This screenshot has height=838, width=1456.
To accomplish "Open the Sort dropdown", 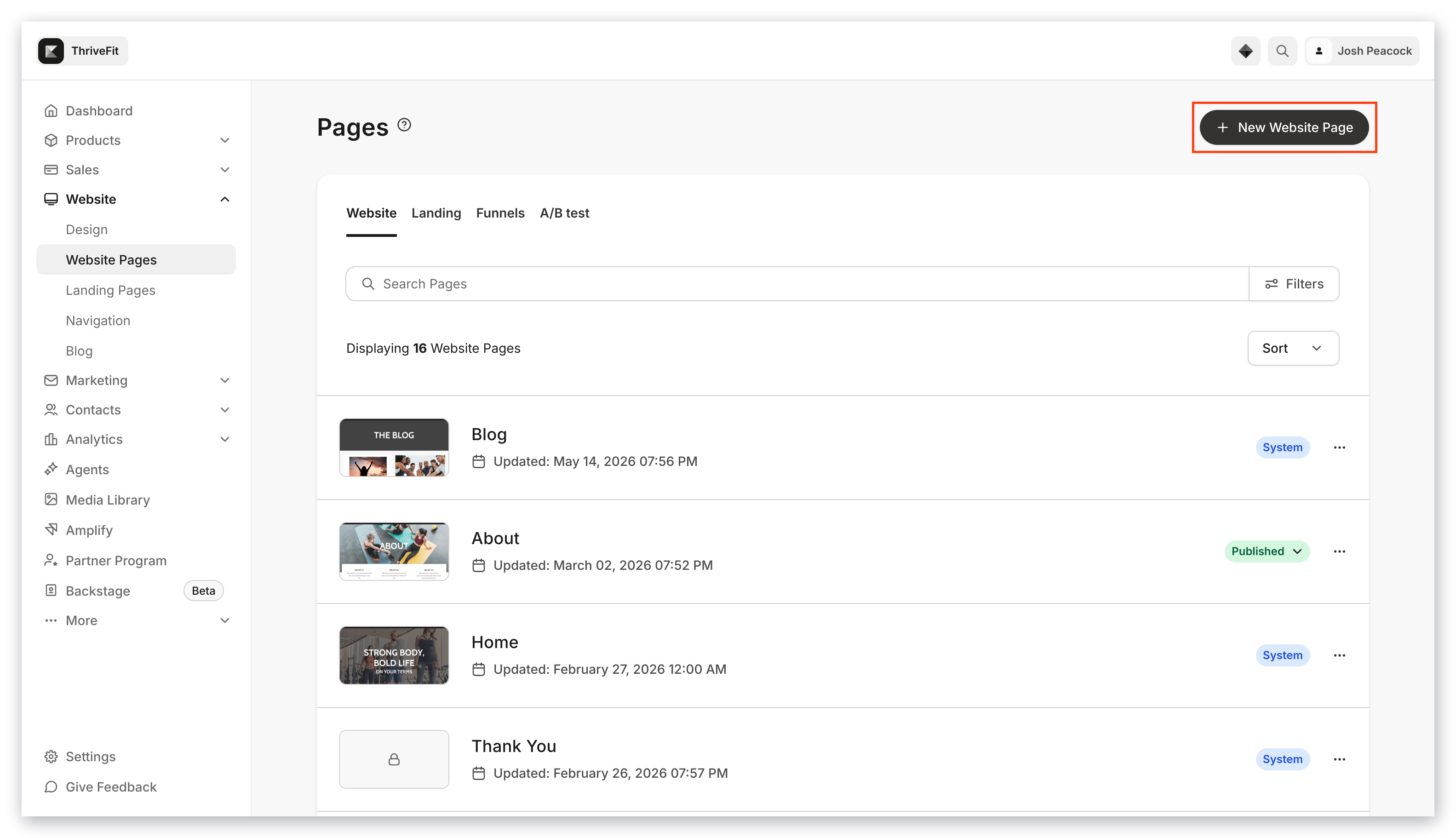I will point(1293,348).
